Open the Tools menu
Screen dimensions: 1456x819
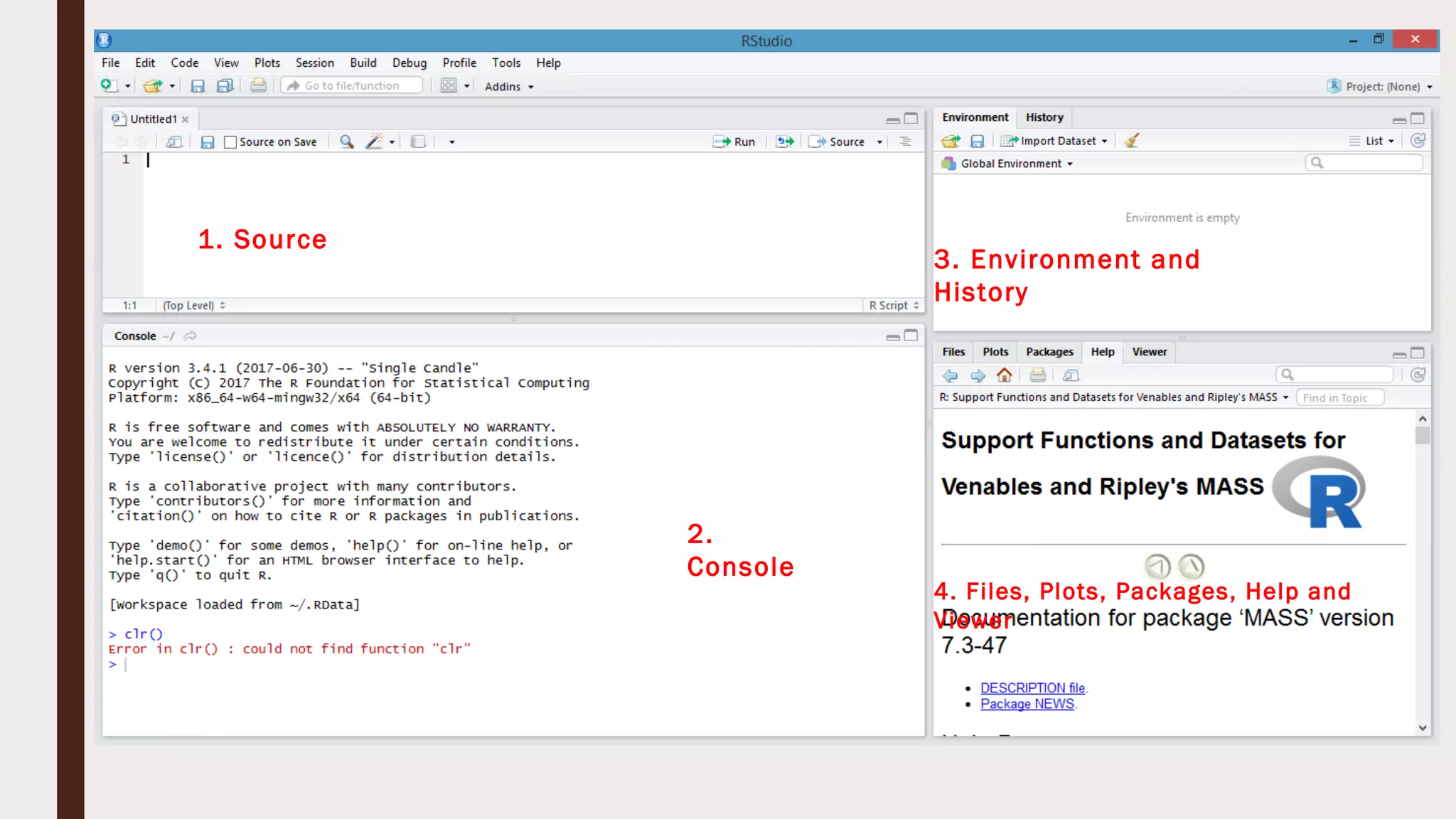506,63
